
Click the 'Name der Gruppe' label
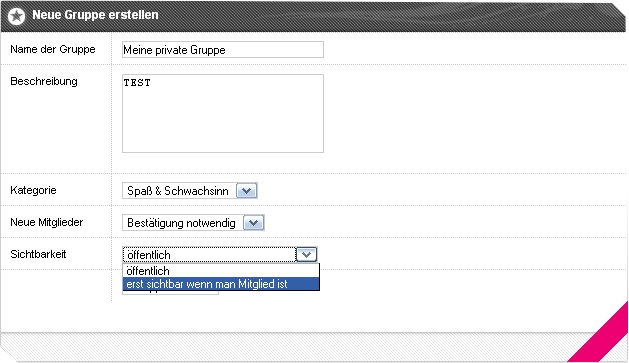[53, 49]
